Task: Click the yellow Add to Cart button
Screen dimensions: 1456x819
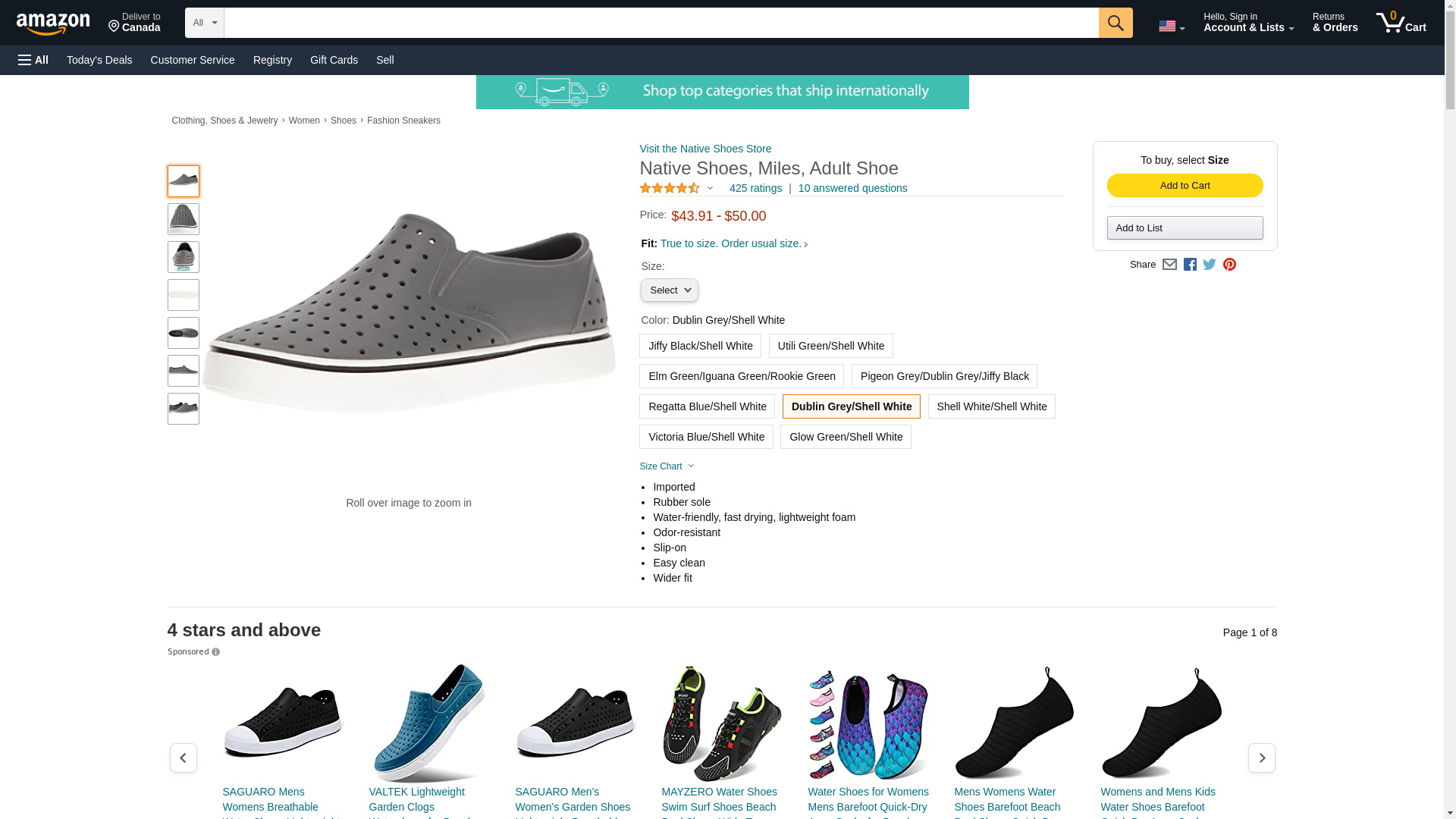Action: click(x=1185, y=186)
